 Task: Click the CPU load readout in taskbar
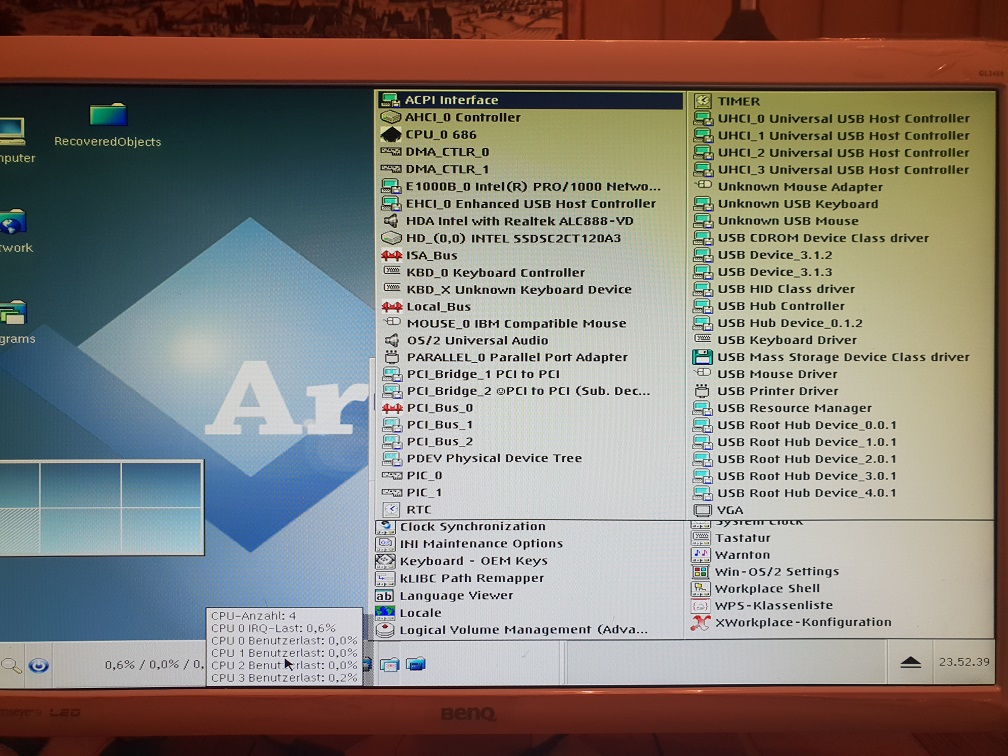click(x=153, y=664)
